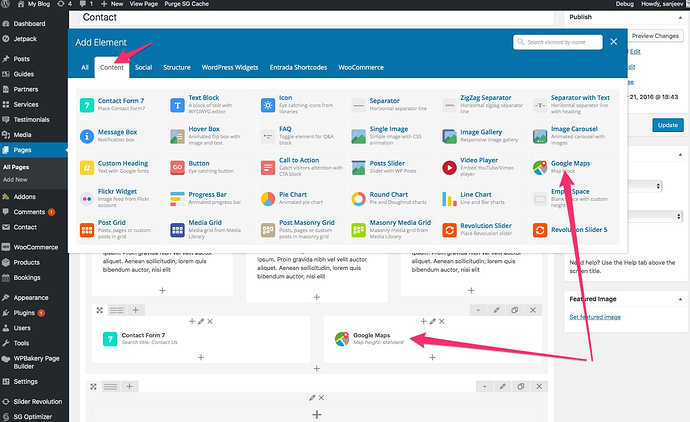Choose the Hover Box element
The height and width of the screenshot is (422, 690).
(x=212, y=136)
